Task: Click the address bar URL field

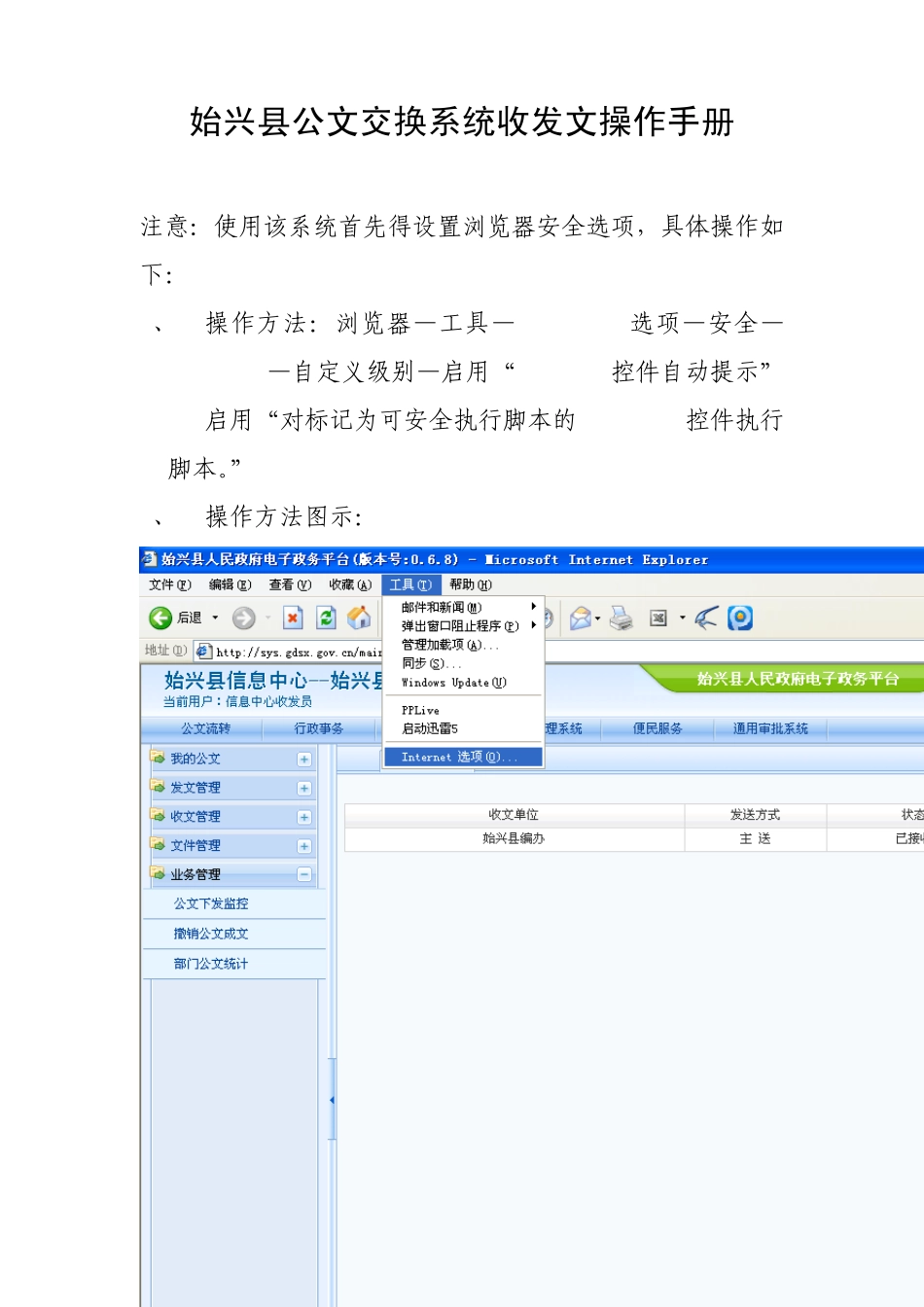Action: click(298, 652)
